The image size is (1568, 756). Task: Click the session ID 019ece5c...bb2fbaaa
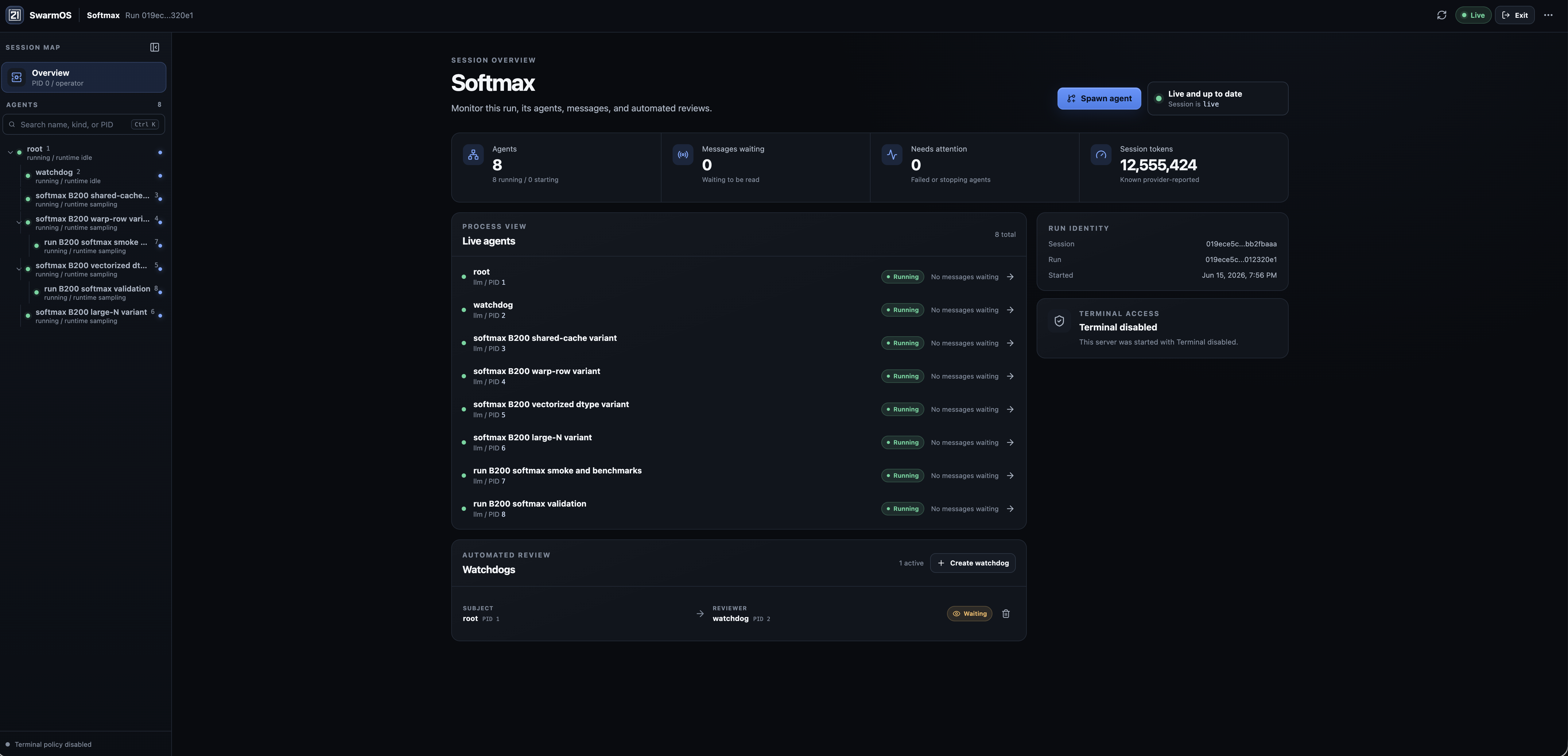point(1241,244)
